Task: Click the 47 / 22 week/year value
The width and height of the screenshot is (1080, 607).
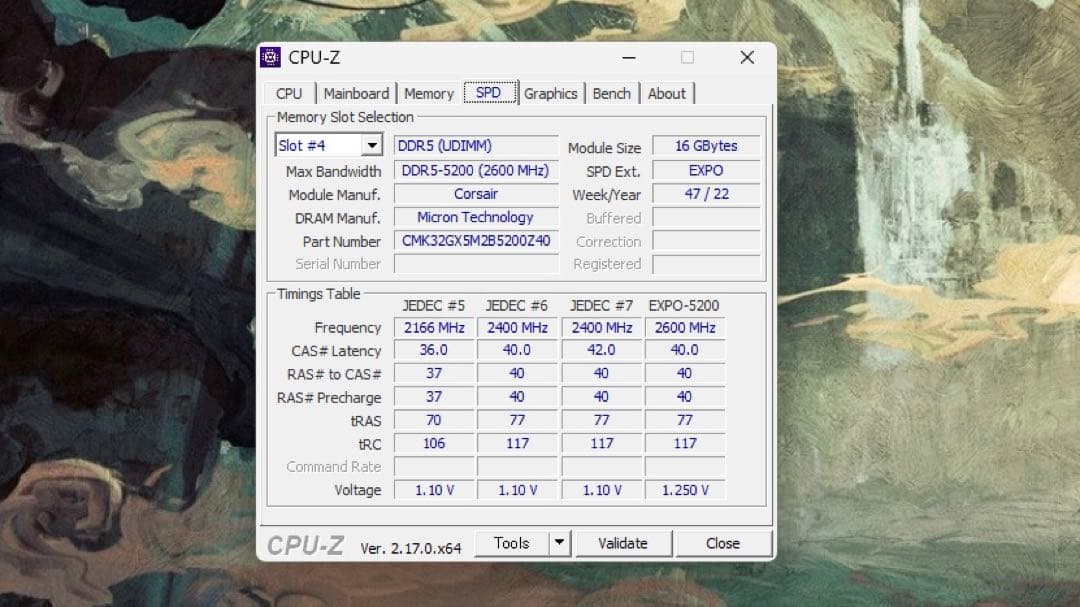Action: tap(706, 194)
